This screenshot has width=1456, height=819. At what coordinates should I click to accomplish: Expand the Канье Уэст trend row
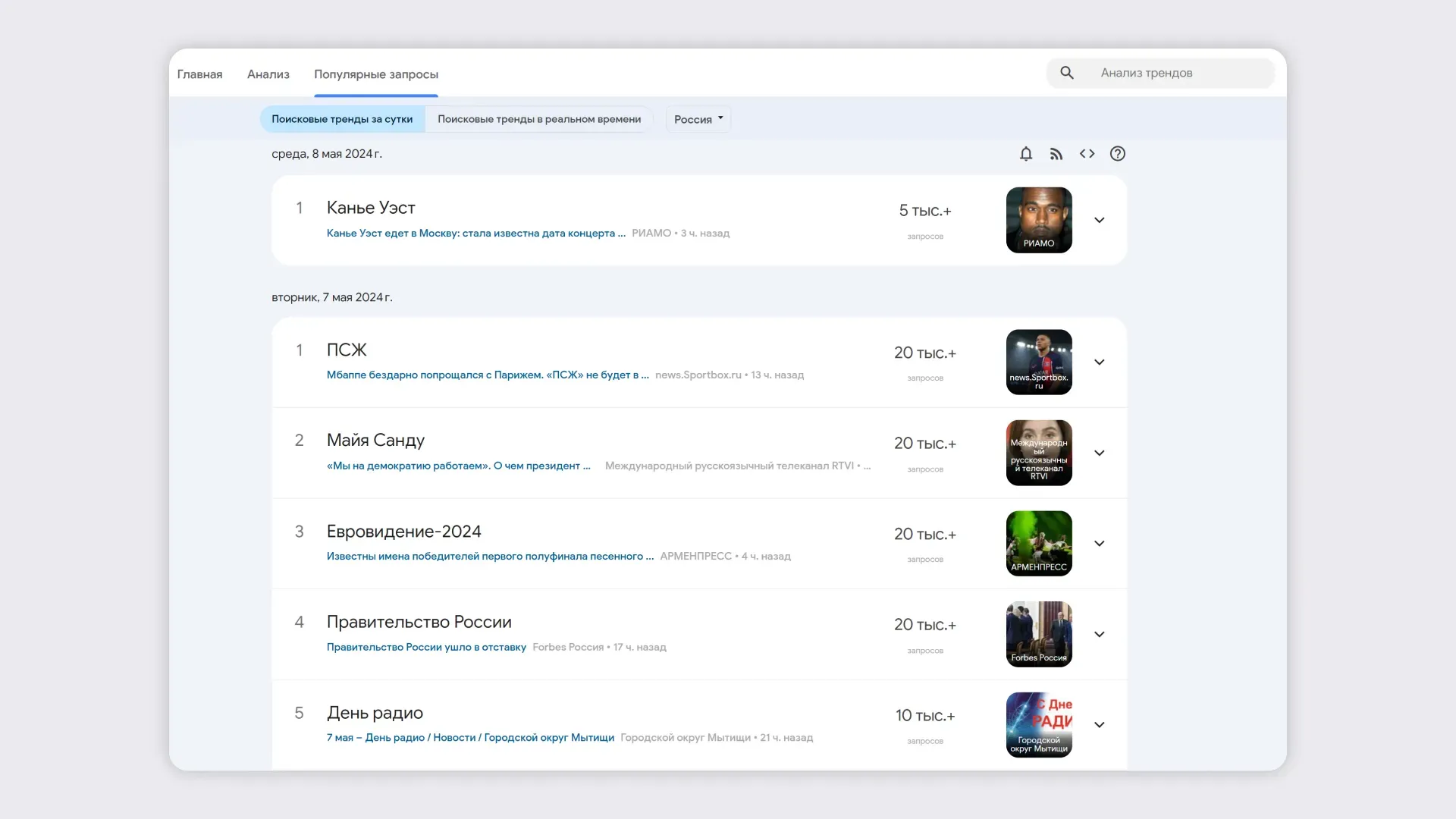click(1099, 220)
